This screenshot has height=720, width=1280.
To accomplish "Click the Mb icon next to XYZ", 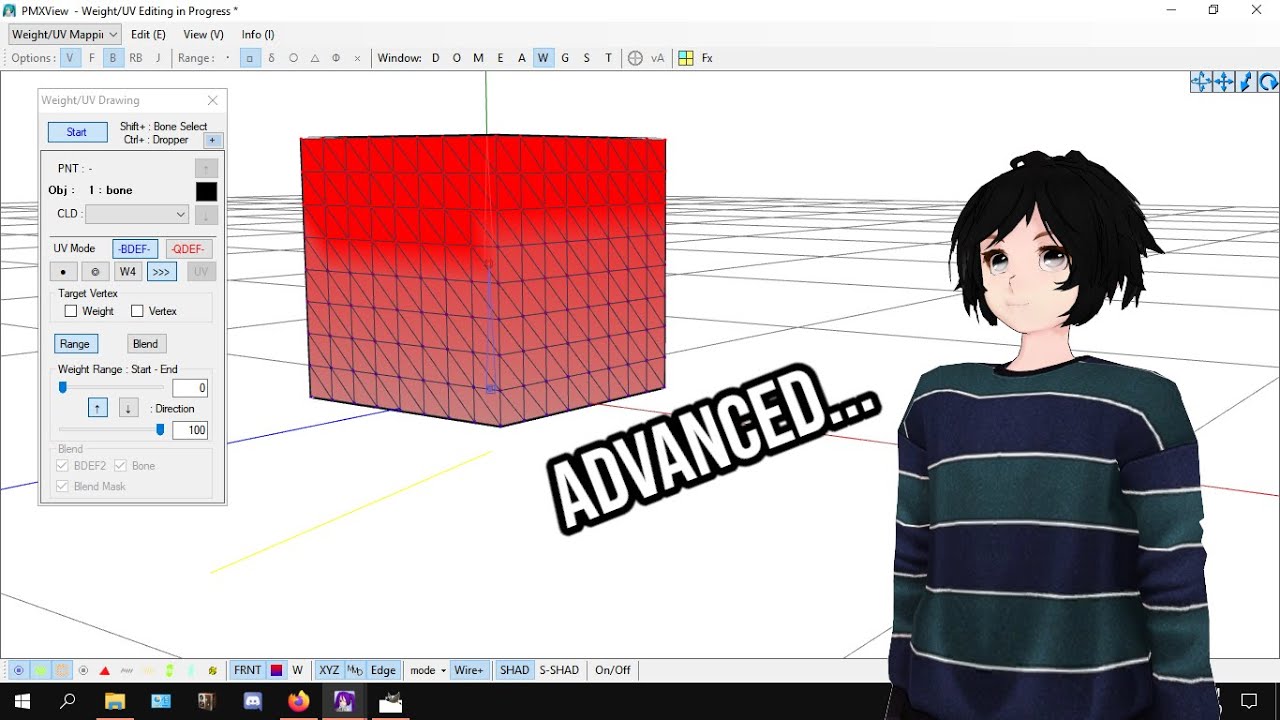I will point(355,670).
